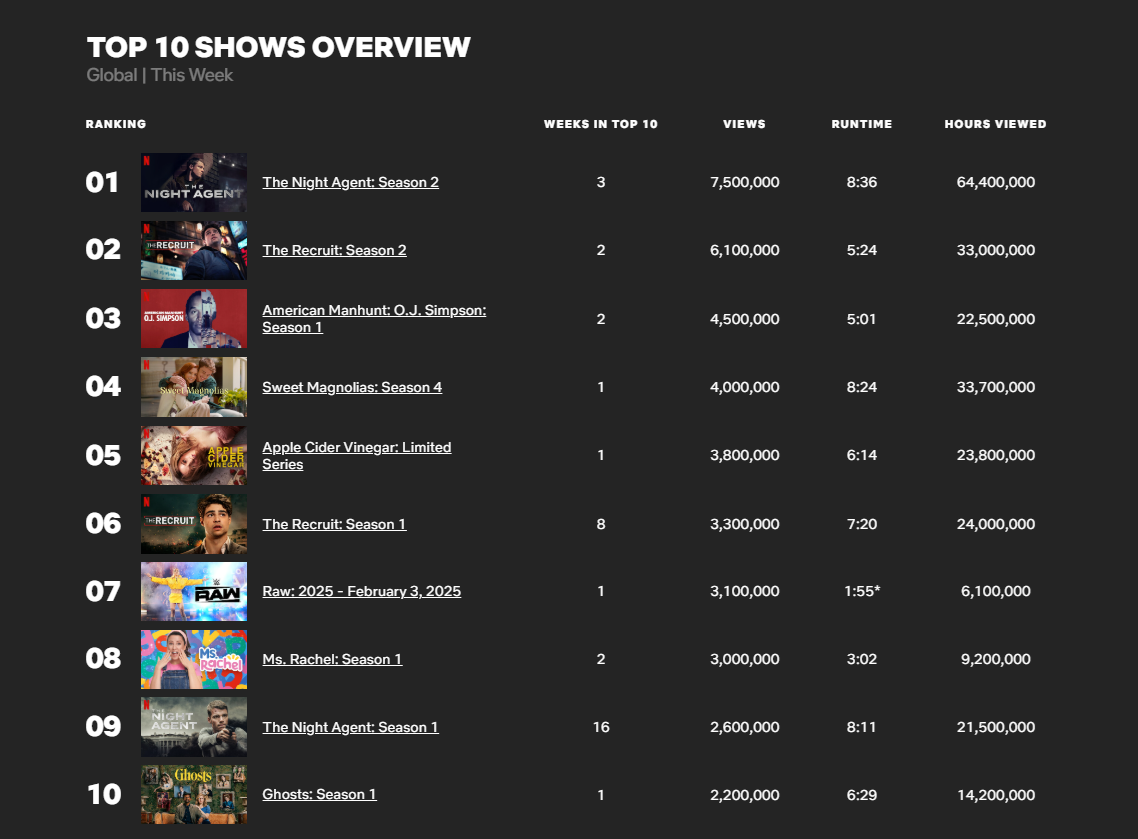Click the 2,200,000 views value

point(745,795)
